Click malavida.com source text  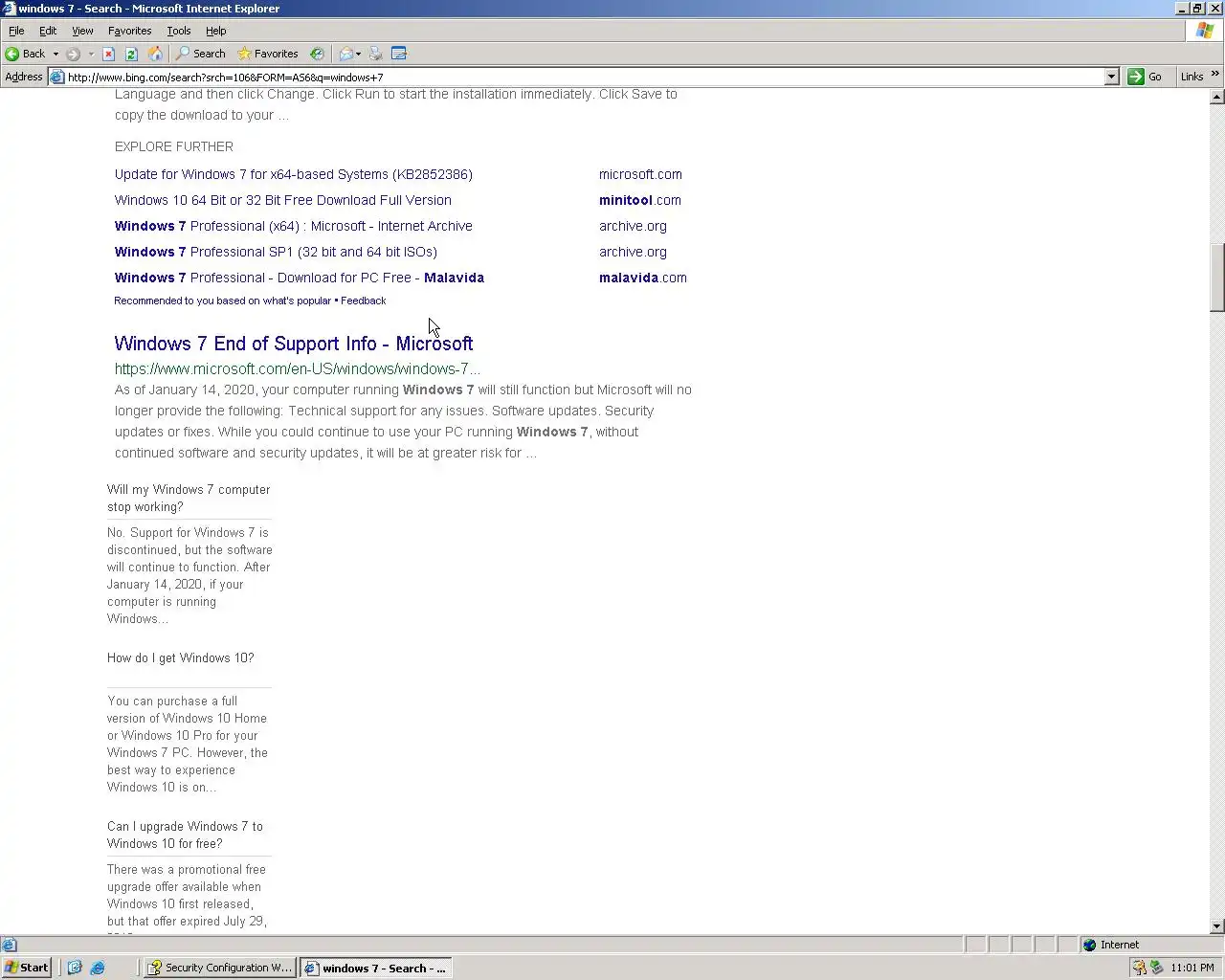pyautogui.click(x=643, y=278)
